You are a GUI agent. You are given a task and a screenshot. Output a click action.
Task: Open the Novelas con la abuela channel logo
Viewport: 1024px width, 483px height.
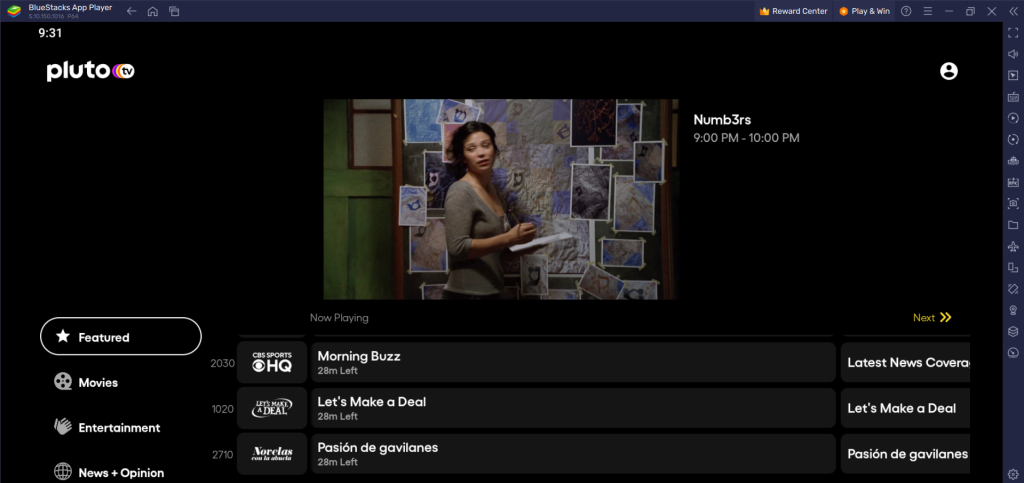tap(272, 454)
